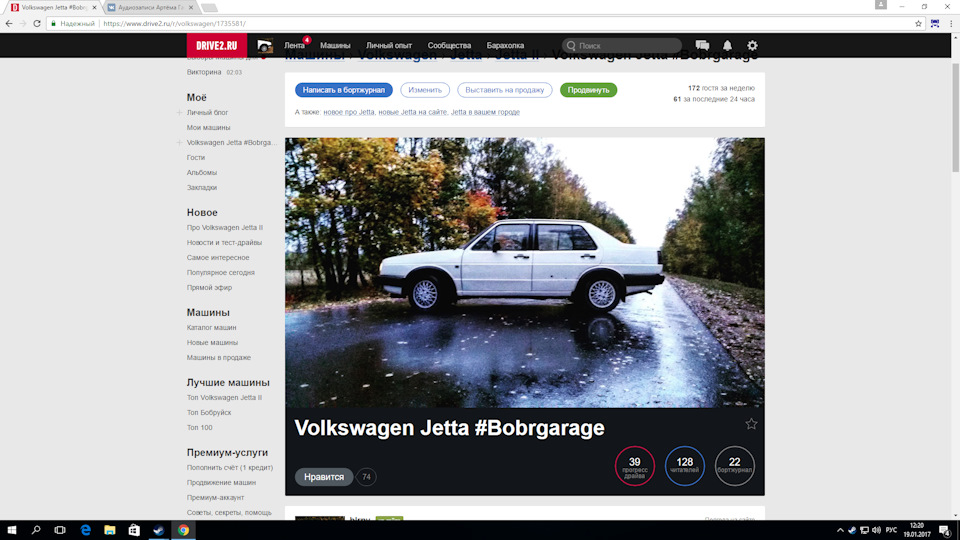
Task: Open Барахолка menu item
Action: pos(505,45)
